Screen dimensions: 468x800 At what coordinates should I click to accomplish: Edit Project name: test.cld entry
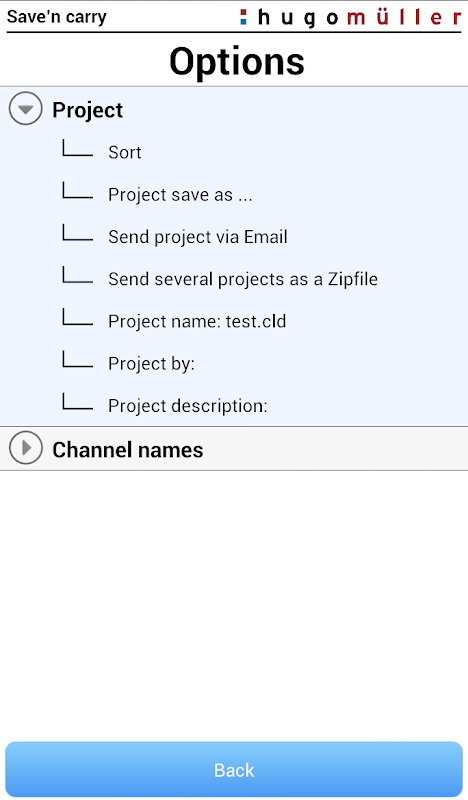[197, 321]
